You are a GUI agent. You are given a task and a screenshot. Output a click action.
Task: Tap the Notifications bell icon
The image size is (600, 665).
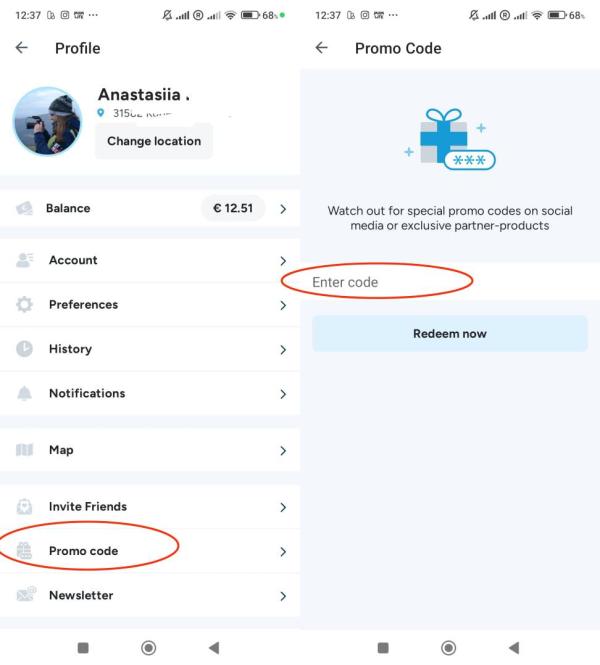[x=26, y=393]
